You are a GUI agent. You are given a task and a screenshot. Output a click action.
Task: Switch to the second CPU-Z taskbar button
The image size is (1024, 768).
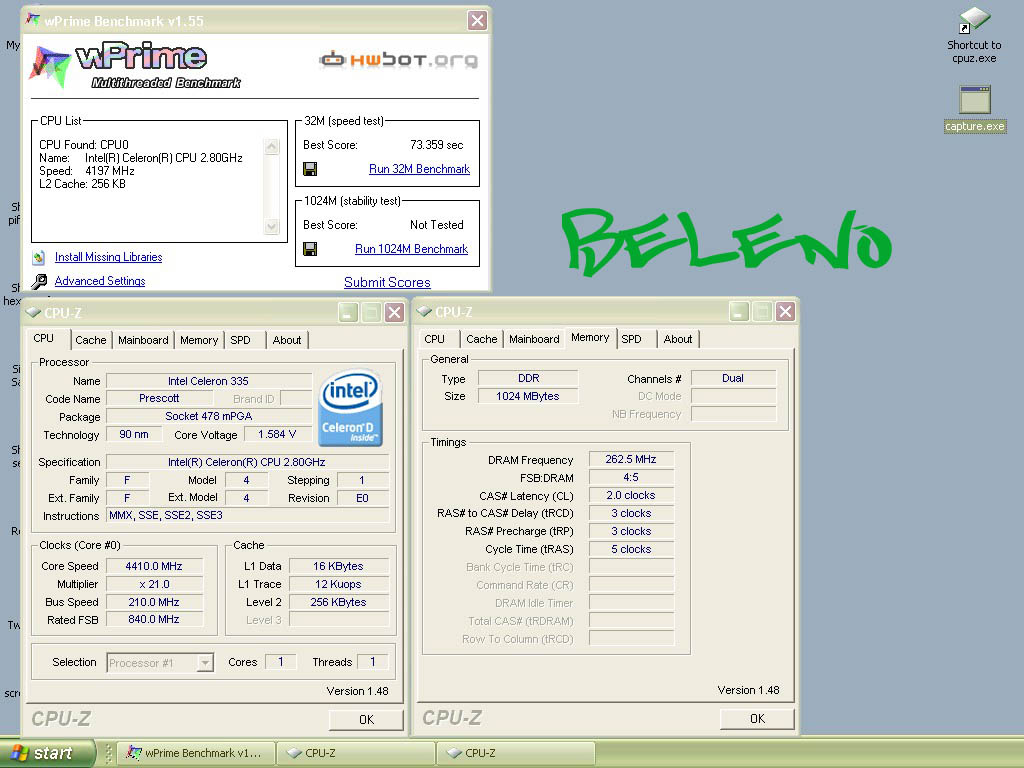[x=516, y=753]
